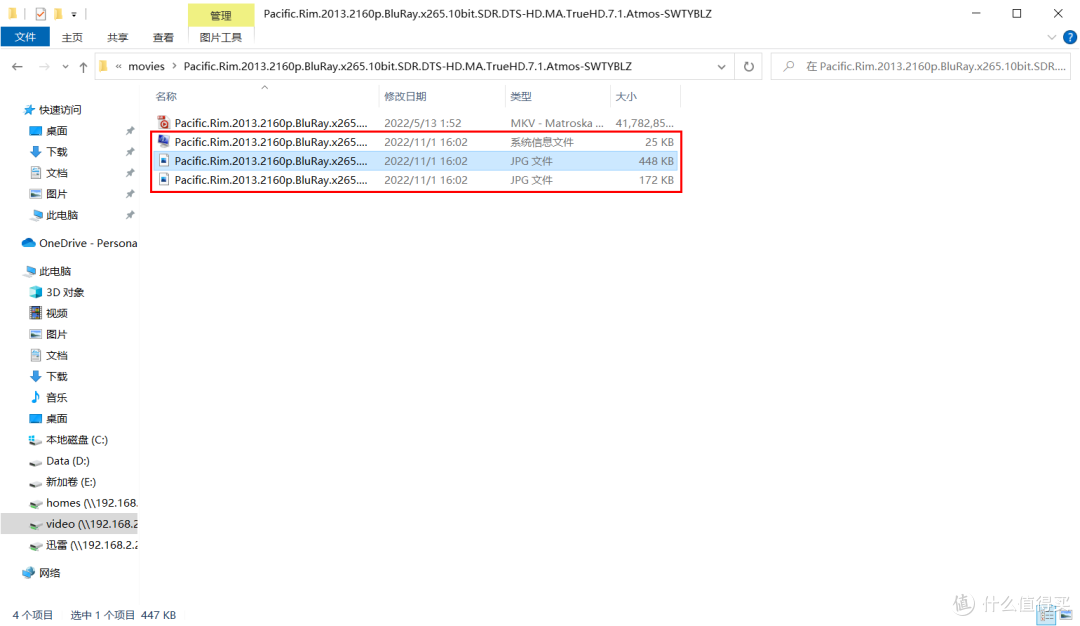Select 文档 under Quick access
The image size is (1080, 626).
click(x=56, y=173)
